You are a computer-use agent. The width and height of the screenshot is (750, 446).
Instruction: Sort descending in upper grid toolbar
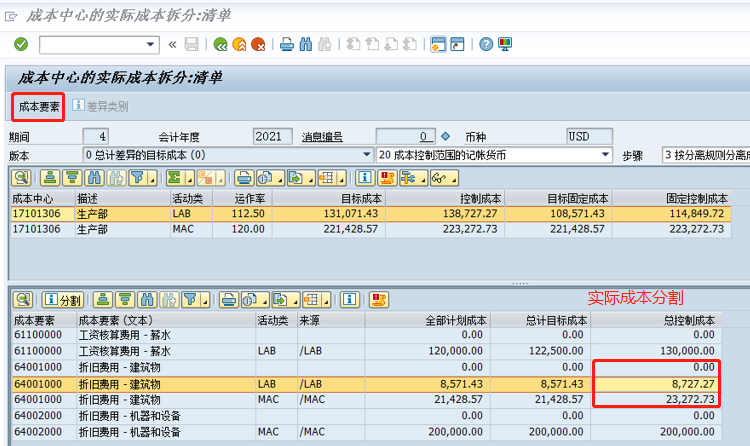(x=72, y=178)
